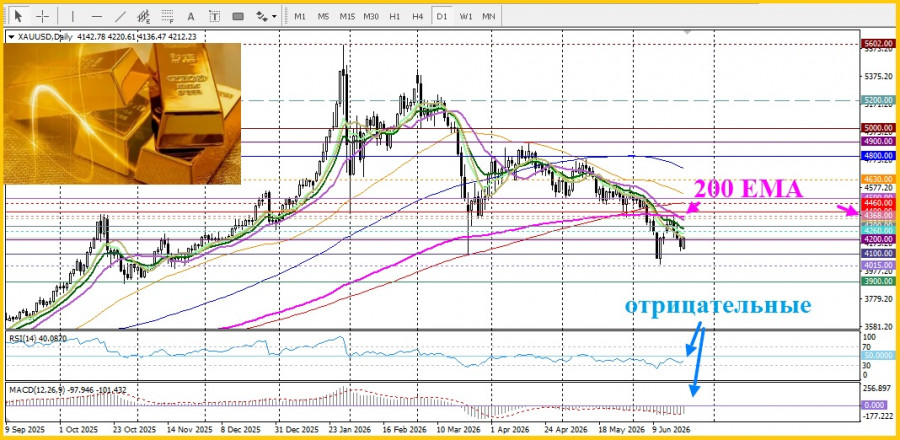Select the vertical line drawing tool
900x440 pixels.
click(73, 16)
